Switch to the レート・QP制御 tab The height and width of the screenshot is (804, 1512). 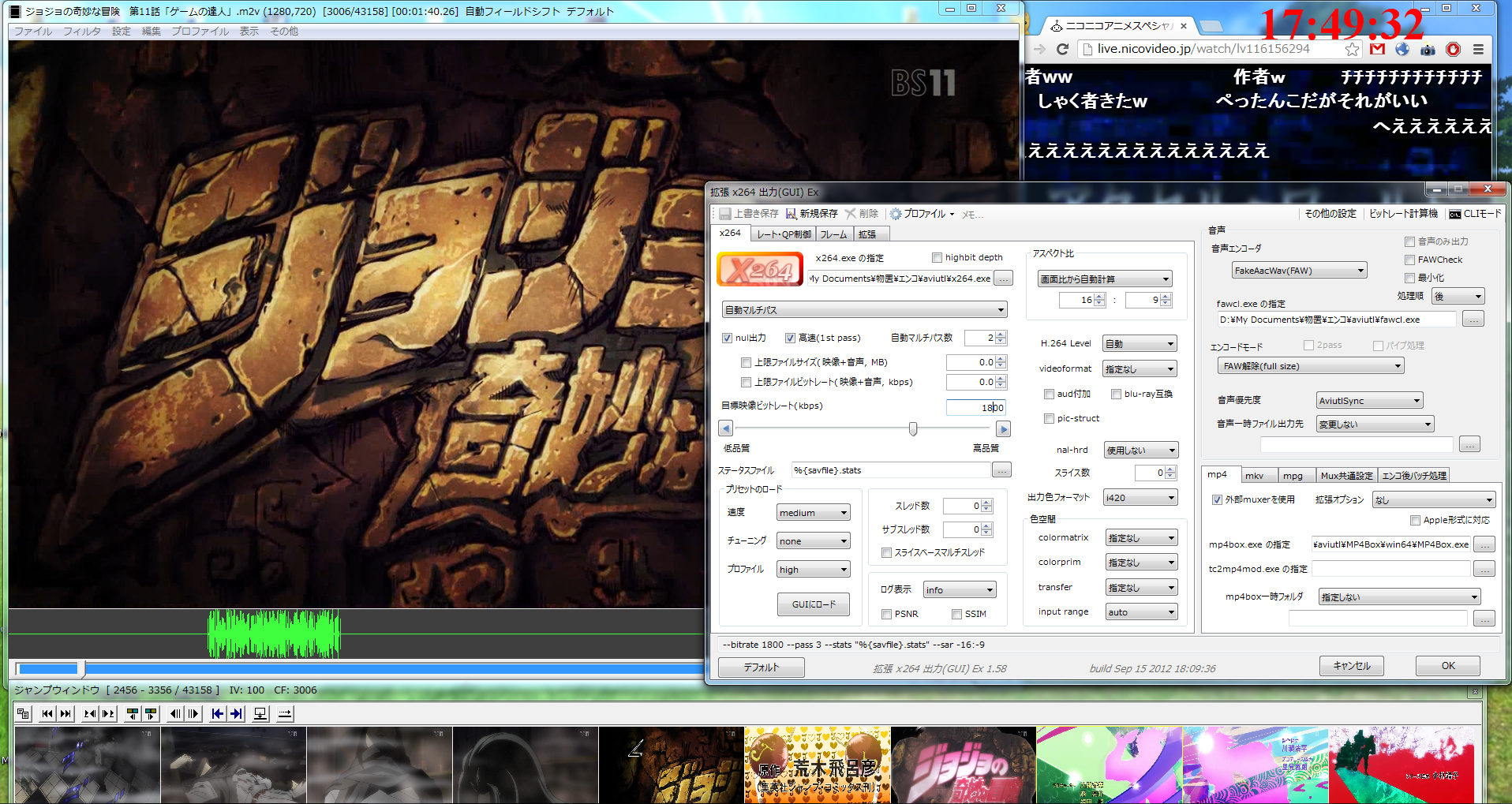783,234
